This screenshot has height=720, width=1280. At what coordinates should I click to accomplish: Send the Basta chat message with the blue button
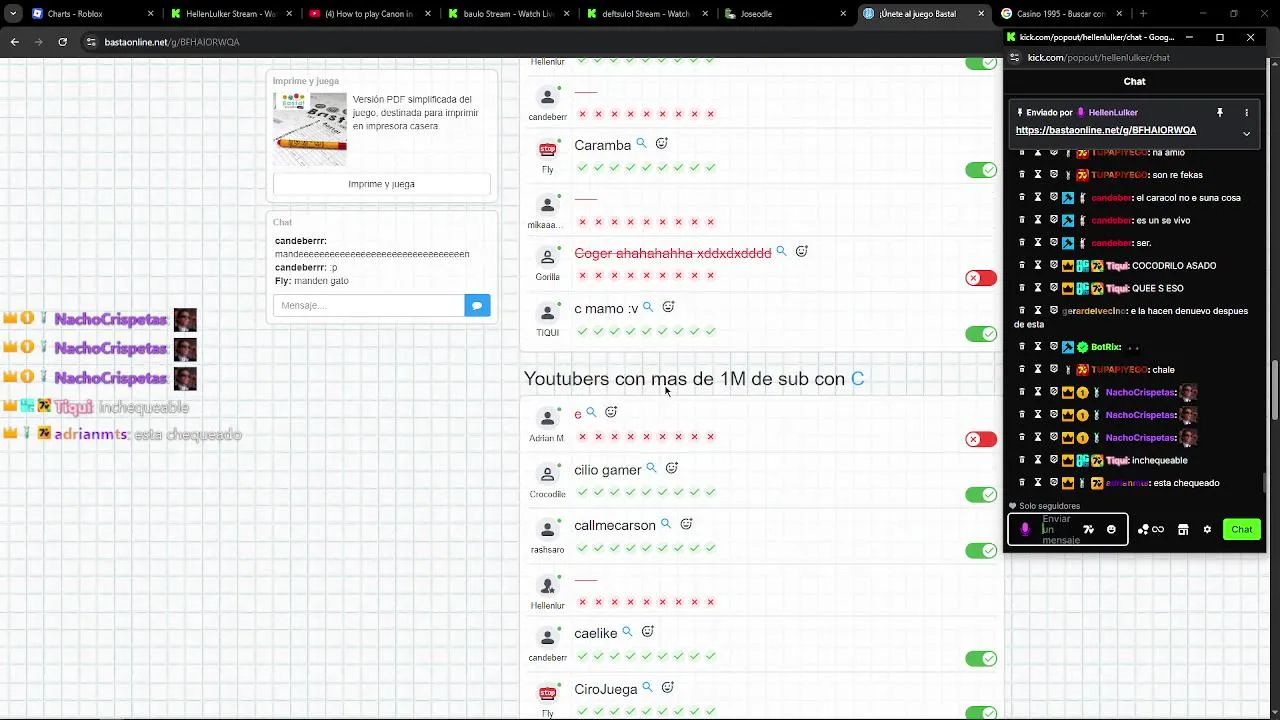477,305
